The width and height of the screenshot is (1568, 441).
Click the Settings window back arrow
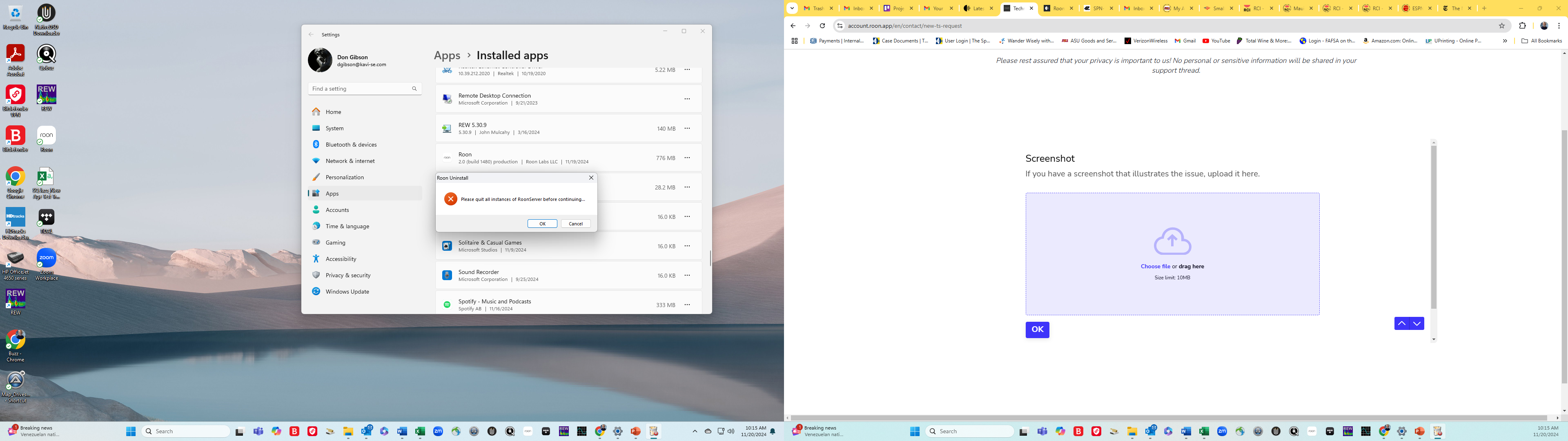pyautogui.click(x=311, y=35)
